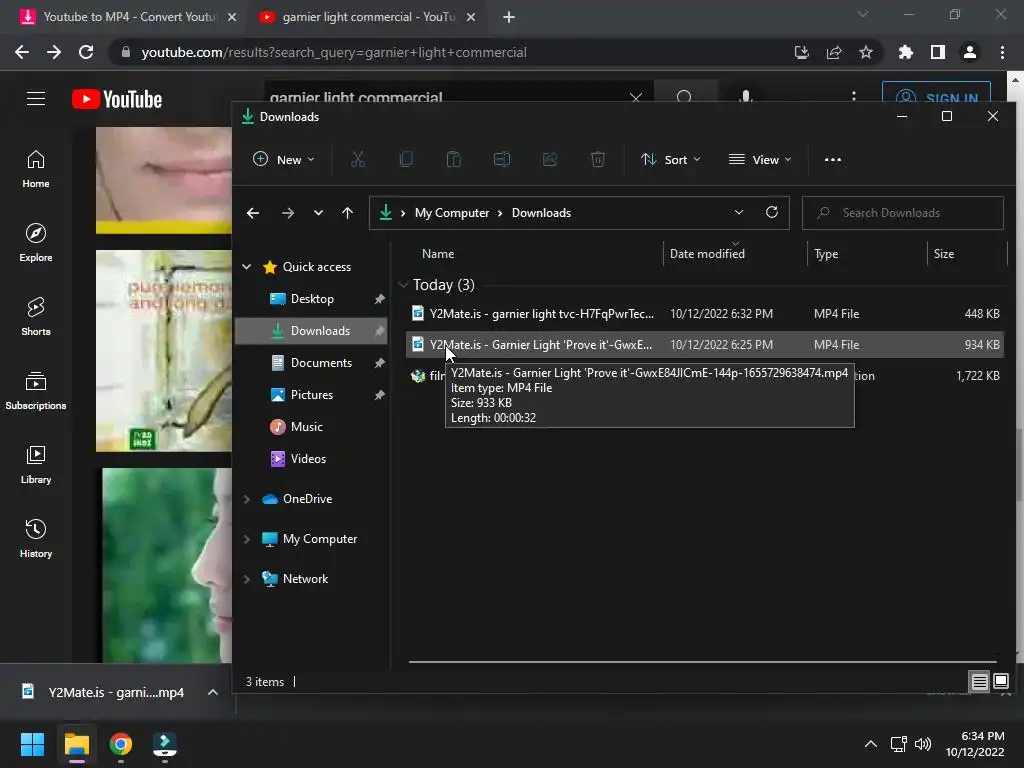
Task: Open Chrome extensions puzzle icon
Action: [x=906, y=52]
